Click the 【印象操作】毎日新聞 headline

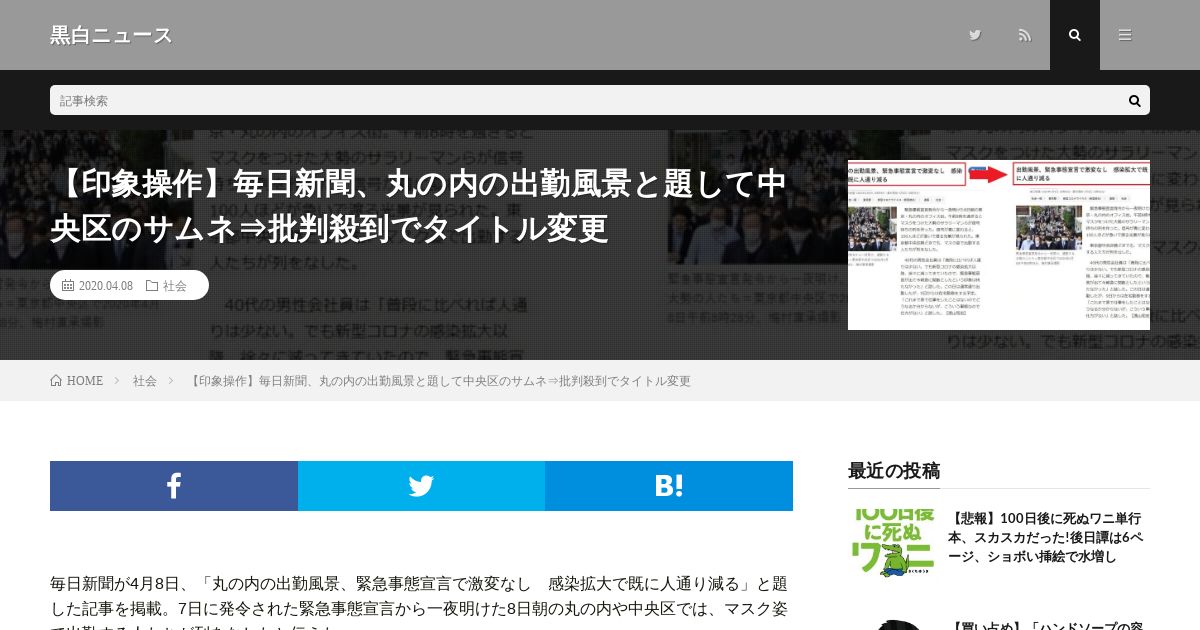[420, 206]
